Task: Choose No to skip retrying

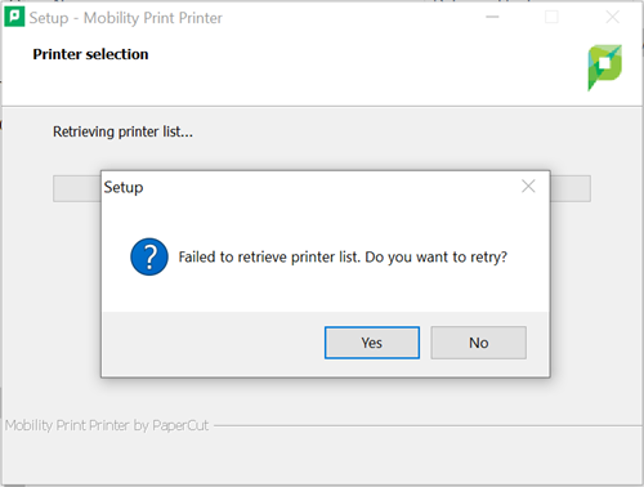Action: click(x=478, y=342)
